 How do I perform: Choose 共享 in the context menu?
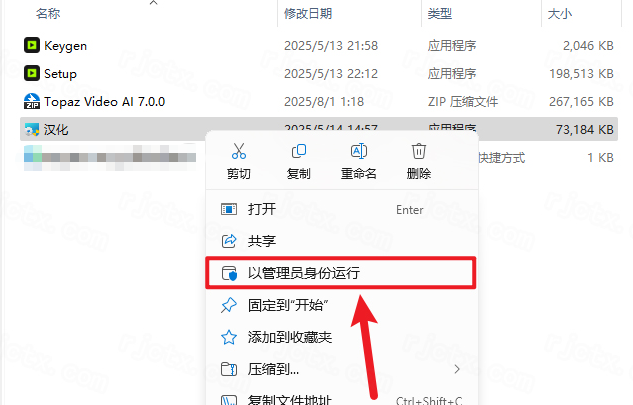(x=342, y=241)
